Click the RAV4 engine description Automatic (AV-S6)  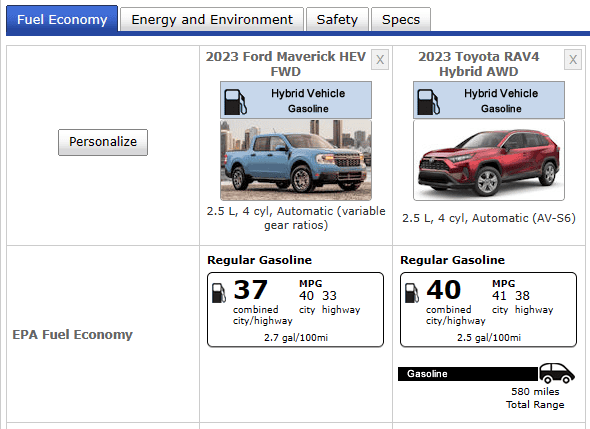tap(489, 218)
